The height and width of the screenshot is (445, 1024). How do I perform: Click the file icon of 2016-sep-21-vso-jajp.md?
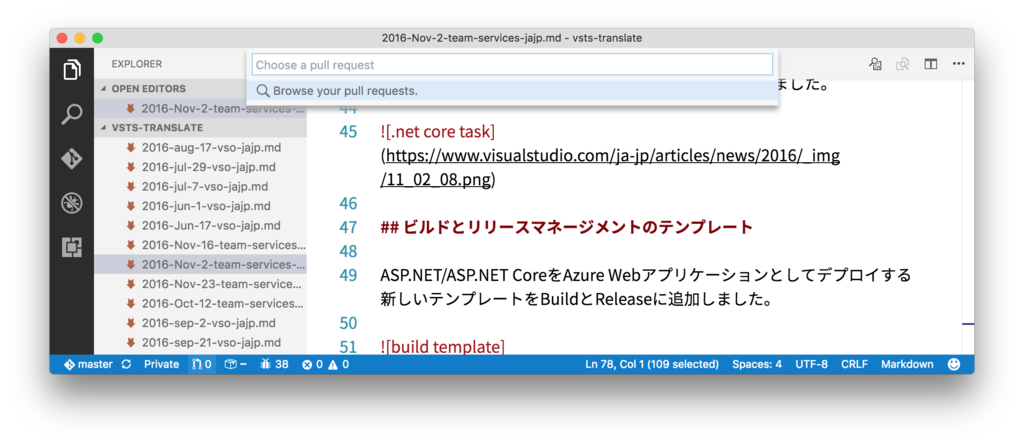131,342
